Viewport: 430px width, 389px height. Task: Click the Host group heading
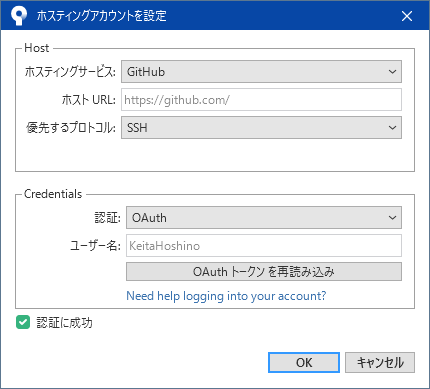pyautogui.click(x=37, y=48)
